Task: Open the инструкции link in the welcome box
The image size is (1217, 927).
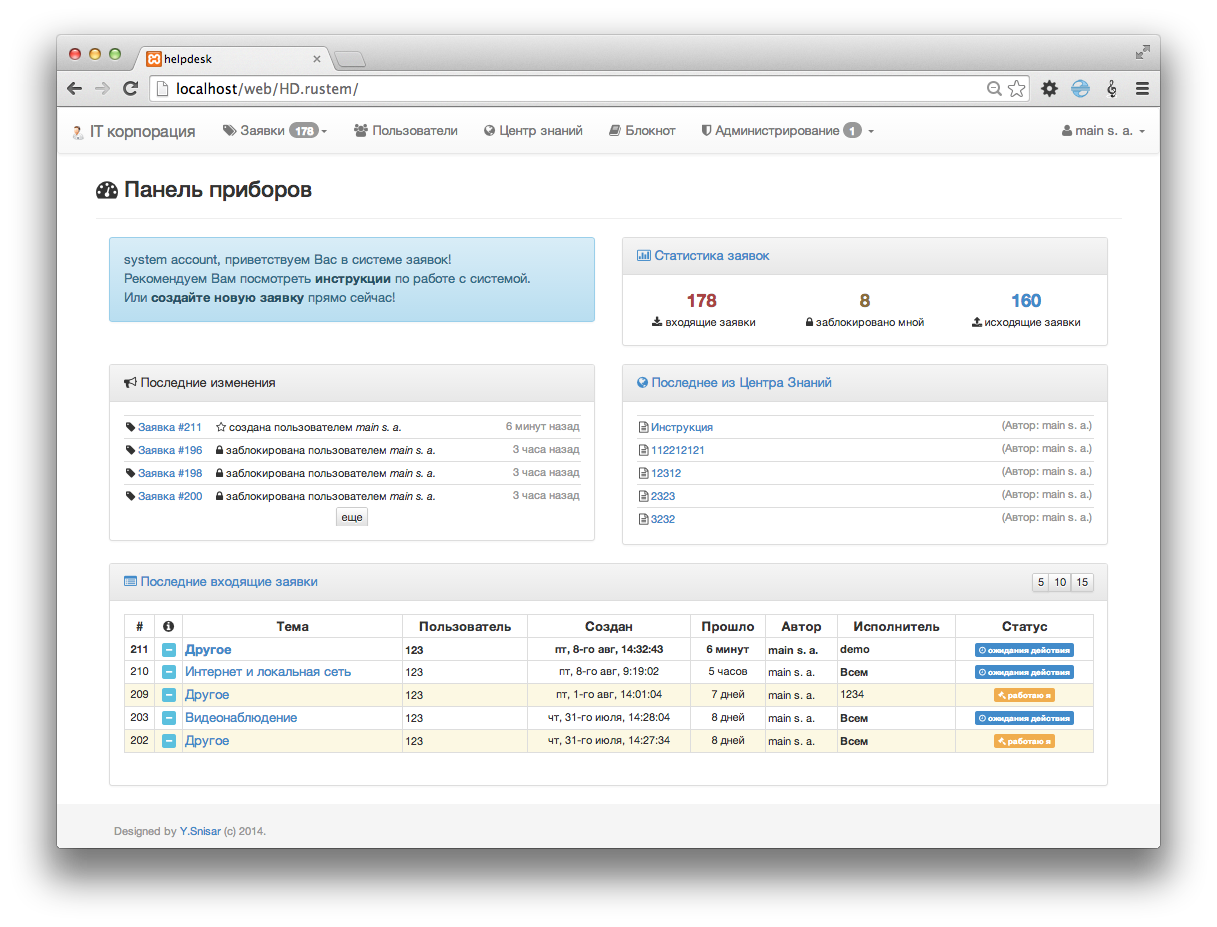Action: [x=353, y=279]
